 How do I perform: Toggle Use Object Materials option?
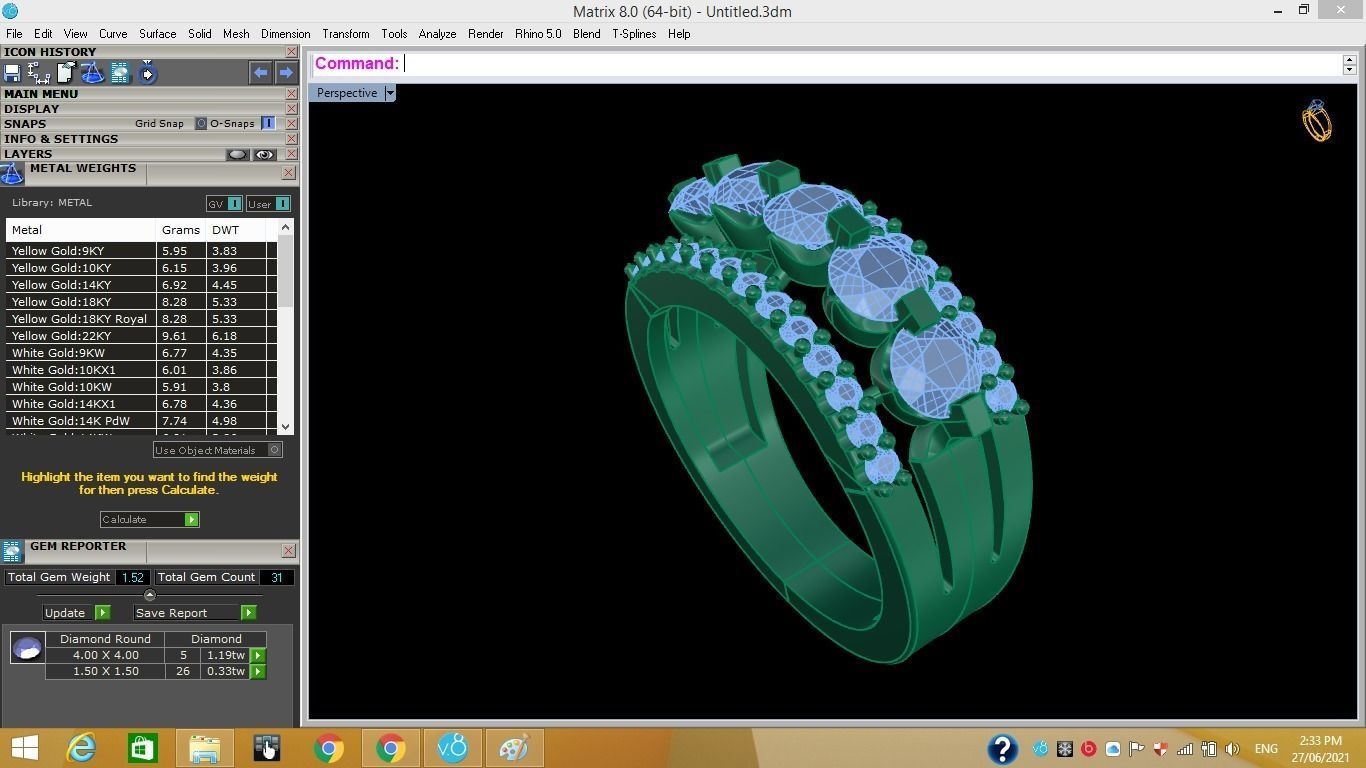tap(274, 450)
